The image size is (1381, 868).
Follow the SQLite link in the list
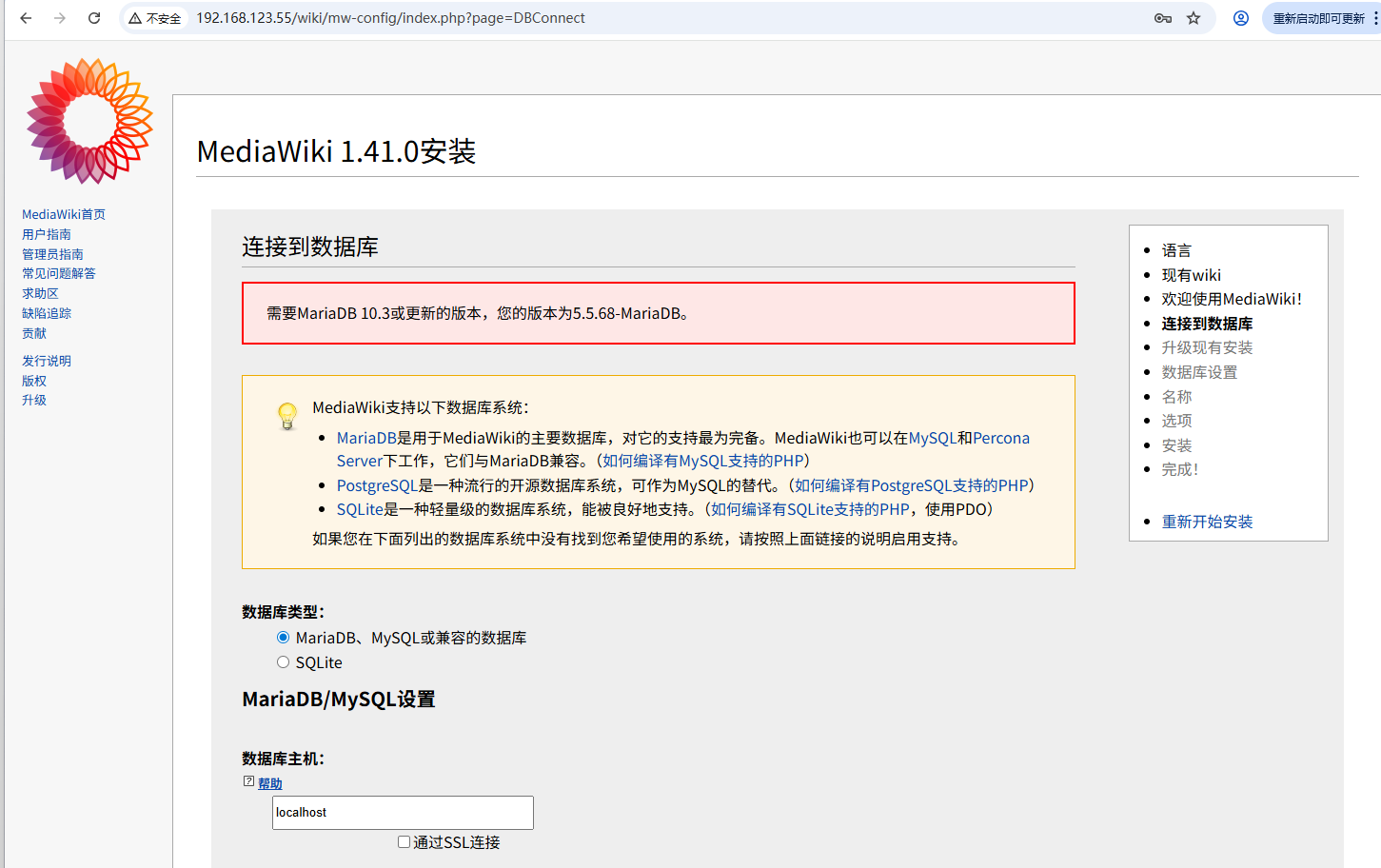pos(360,509)
